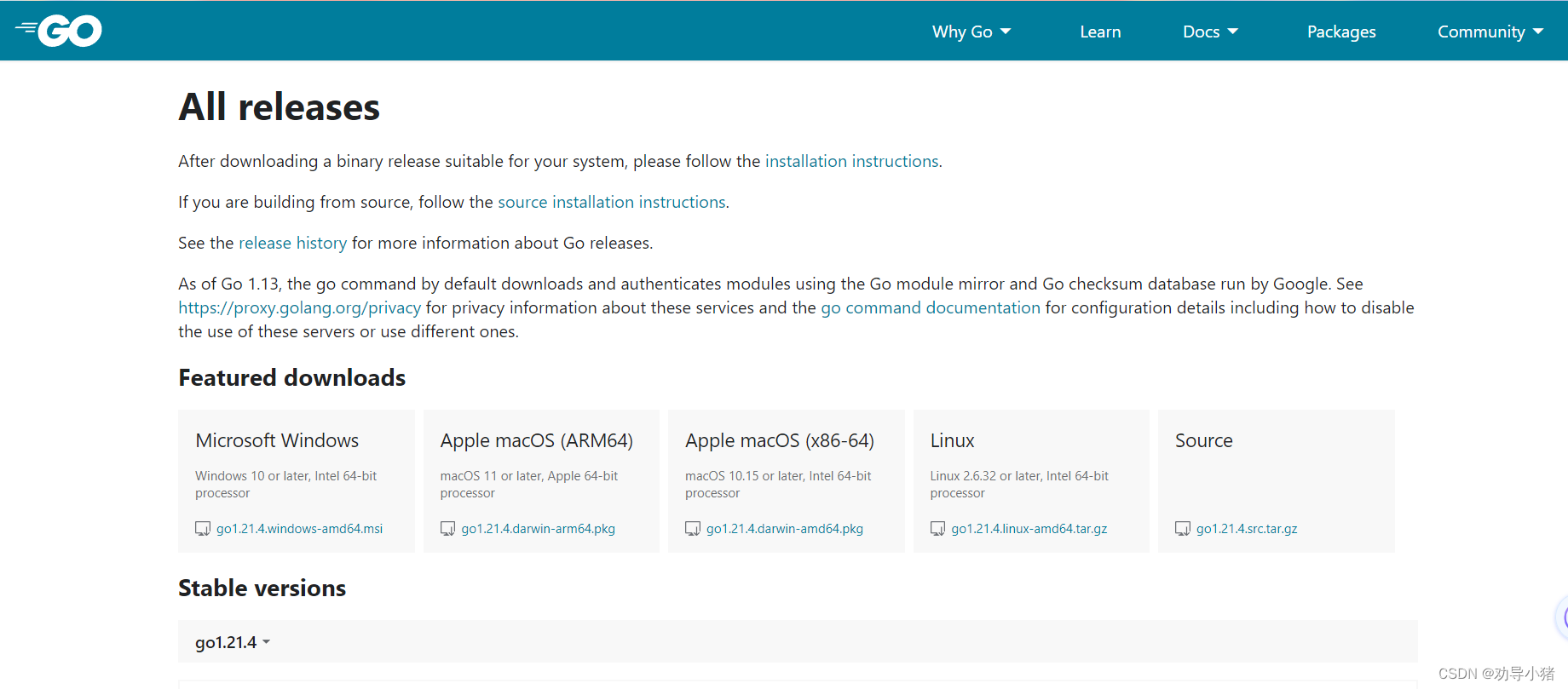
Task: Open go command documentation link
Action: coord(931,307)
